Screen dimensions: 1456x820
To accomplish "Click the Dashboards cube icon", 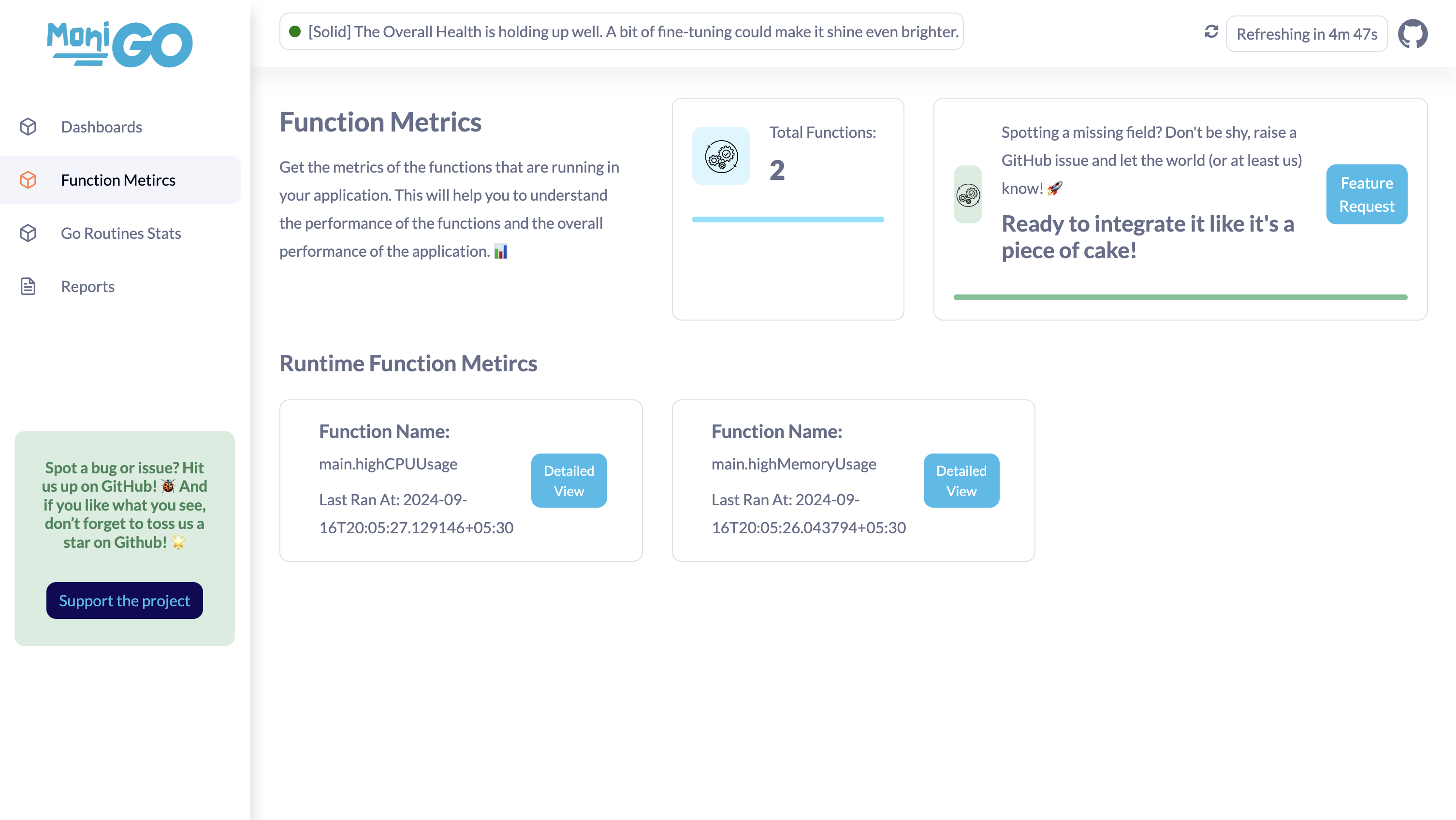I will (28, 127).
